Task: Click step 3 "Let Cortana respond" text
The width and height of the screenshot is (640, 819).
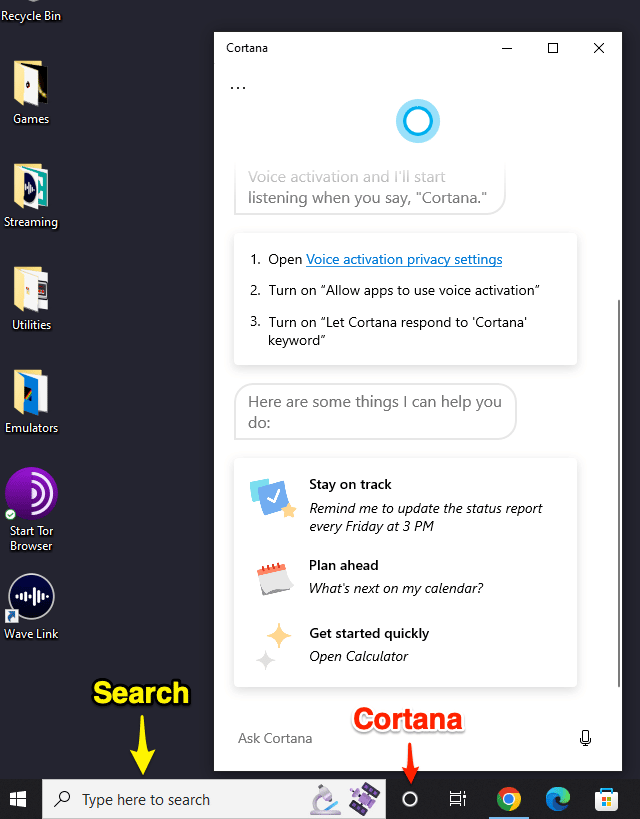Action: 398,331
